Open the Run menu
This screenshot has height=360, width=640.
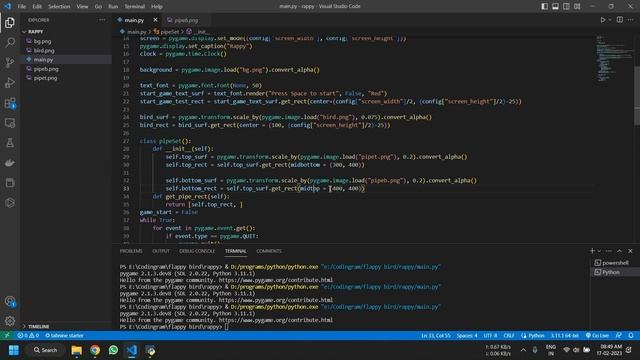tap(113, 7)
